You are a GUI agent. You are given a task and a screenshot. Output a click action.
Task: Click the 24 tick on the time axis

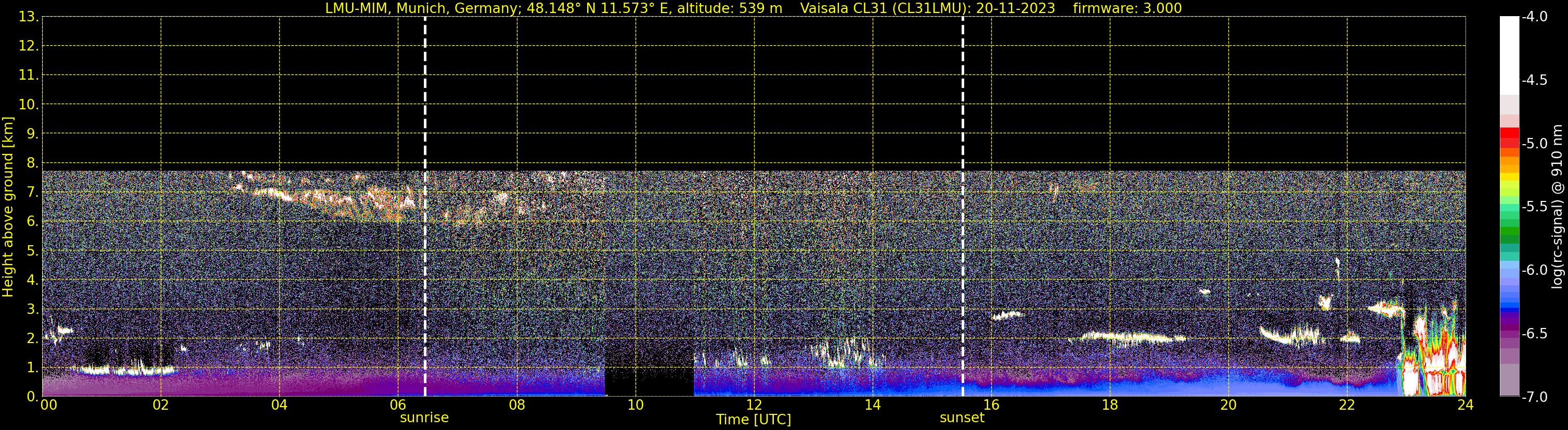point(1465,405)
